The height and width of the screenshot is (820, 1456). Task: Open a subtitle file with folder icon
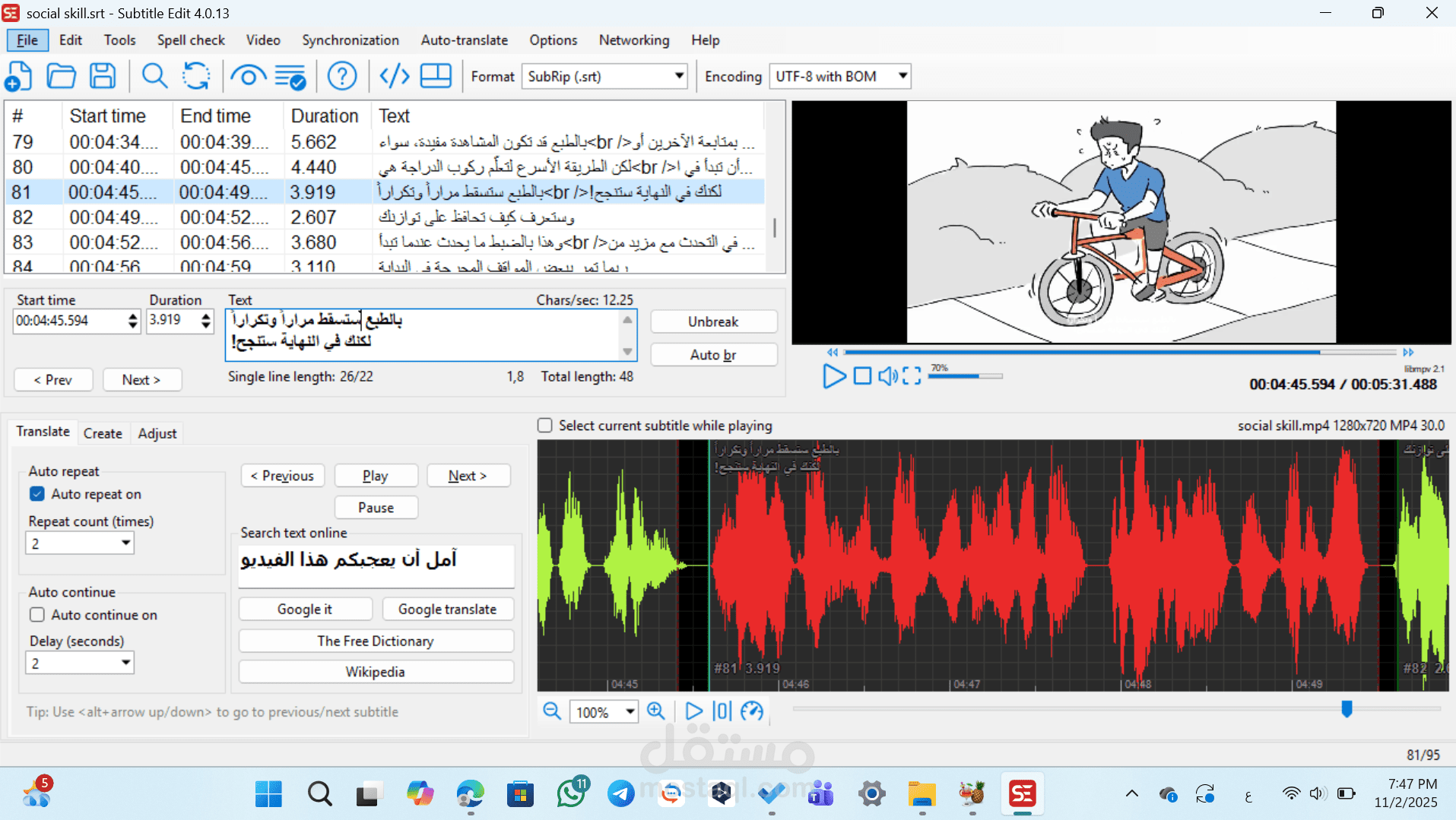(61, 76)
